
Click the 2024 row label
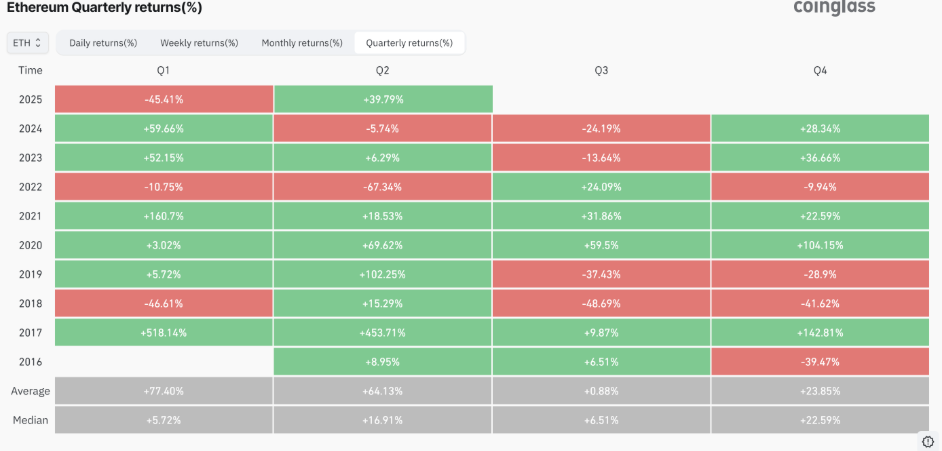click(30, 128)
